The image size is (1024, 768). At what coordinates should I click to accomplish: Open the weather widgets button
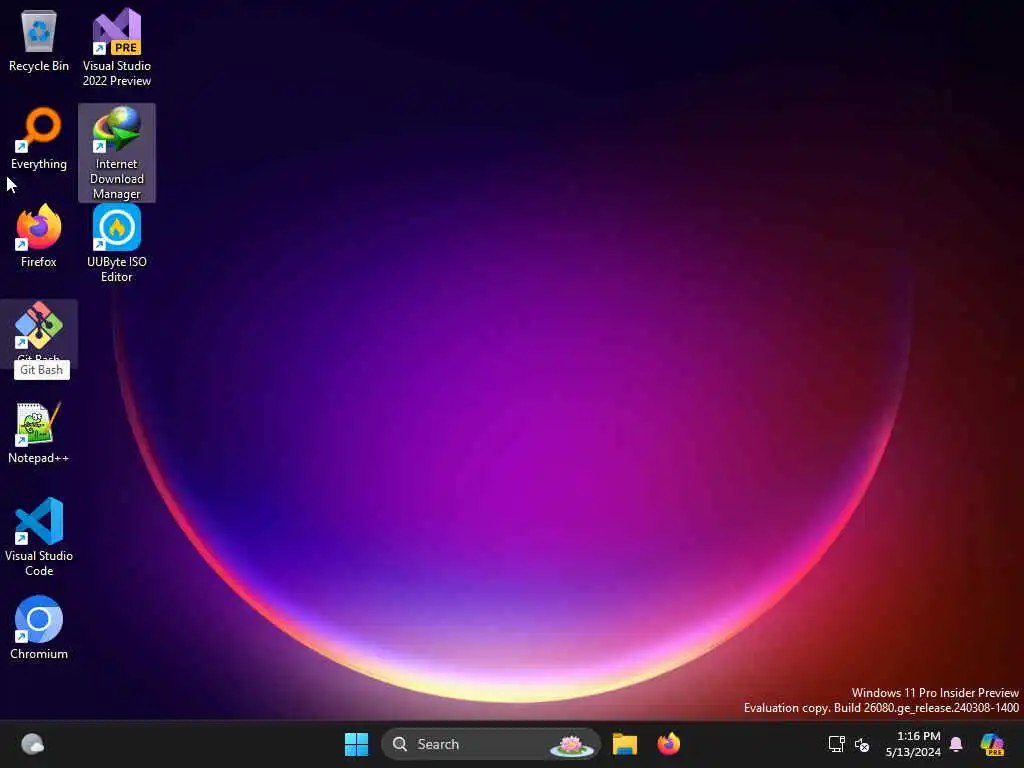(32, 744)
